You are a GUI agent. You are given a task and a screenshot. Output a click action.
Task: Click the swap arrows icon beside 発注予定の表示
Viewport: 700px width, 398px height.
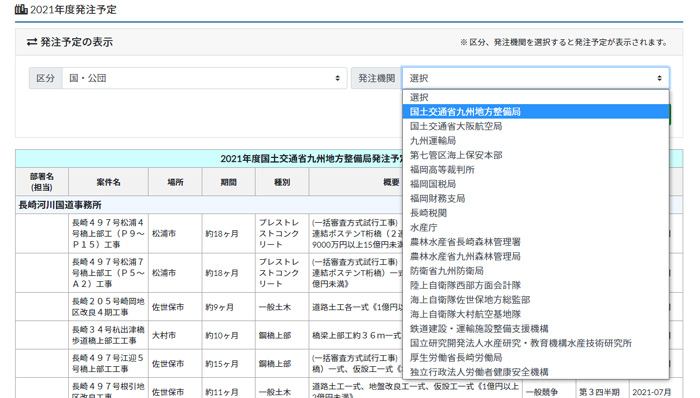pyautogui.click(x=32, y=42)
